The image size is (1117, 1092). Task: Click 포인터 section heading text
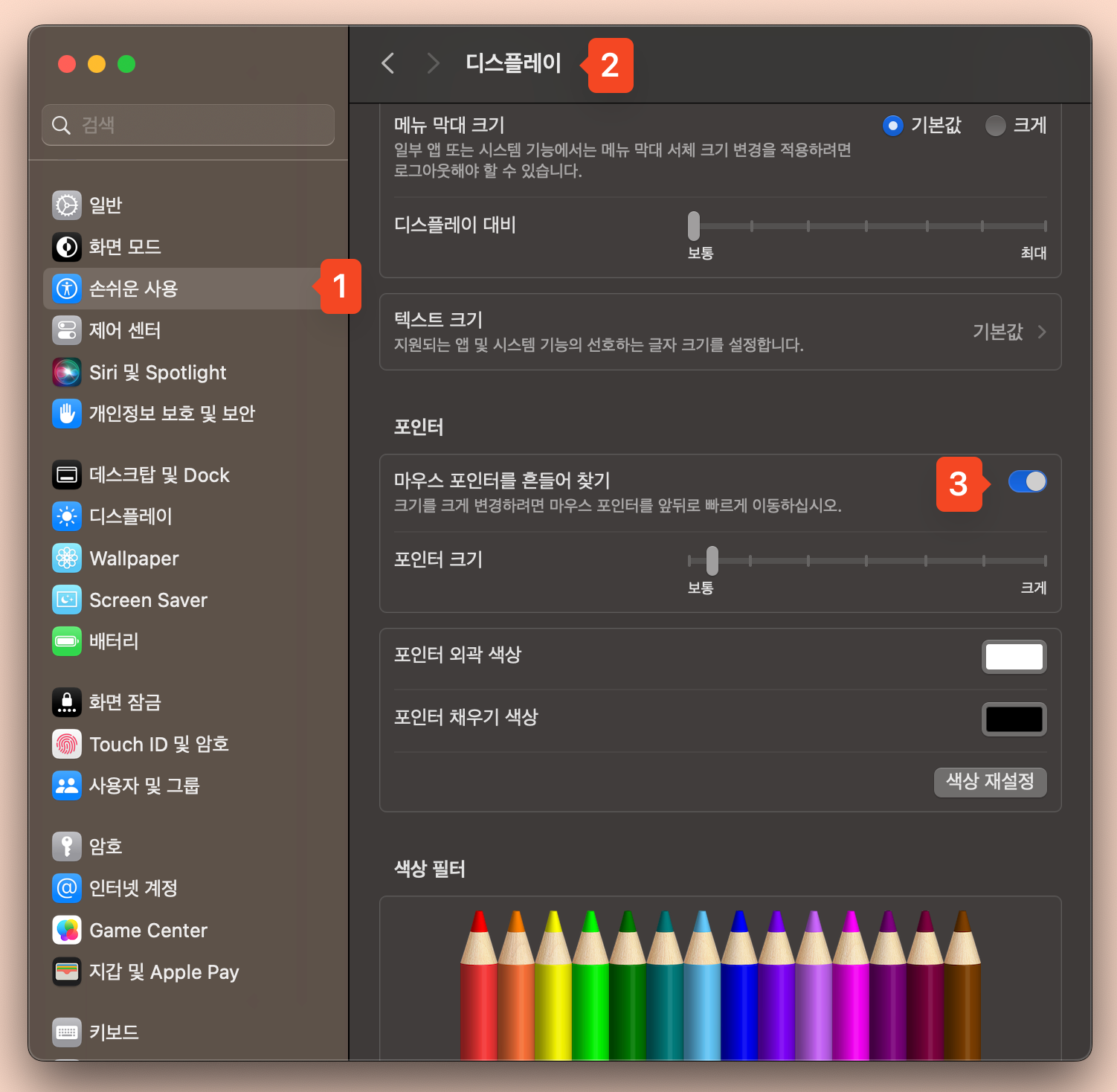pyautogui.click(x=419, y=427)
